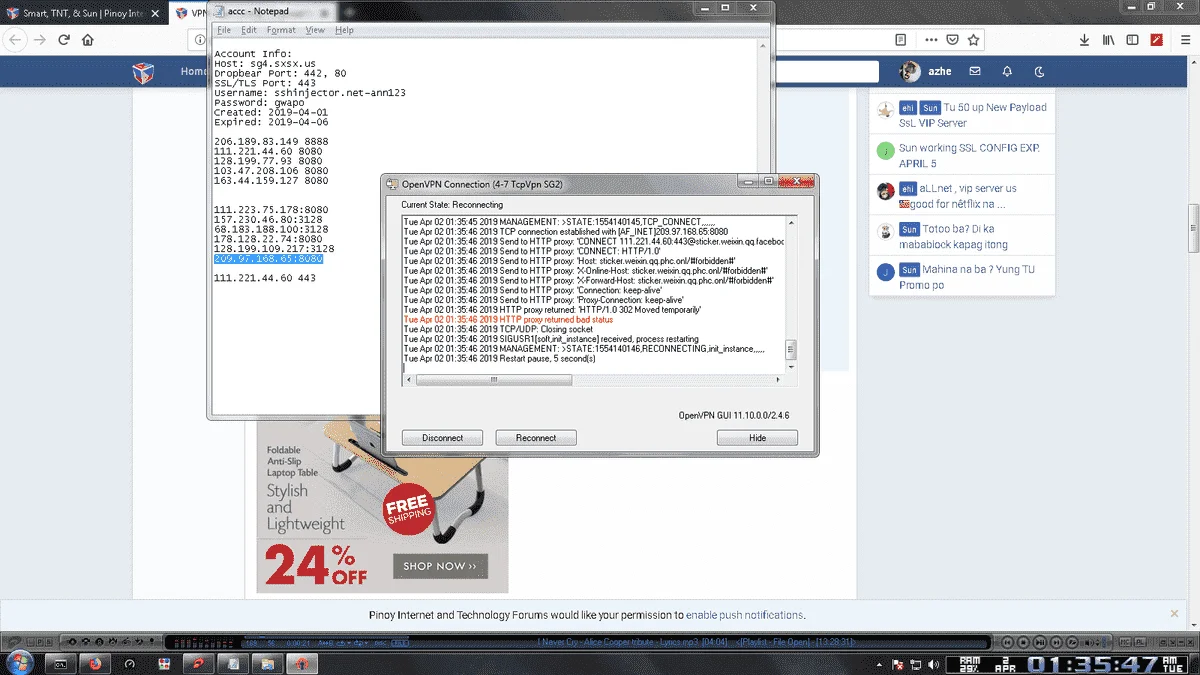This screenshot has width=1200, height=675.
Task: Click '111.221.44.60 443' line in Notepad
Action: point(264,278)
